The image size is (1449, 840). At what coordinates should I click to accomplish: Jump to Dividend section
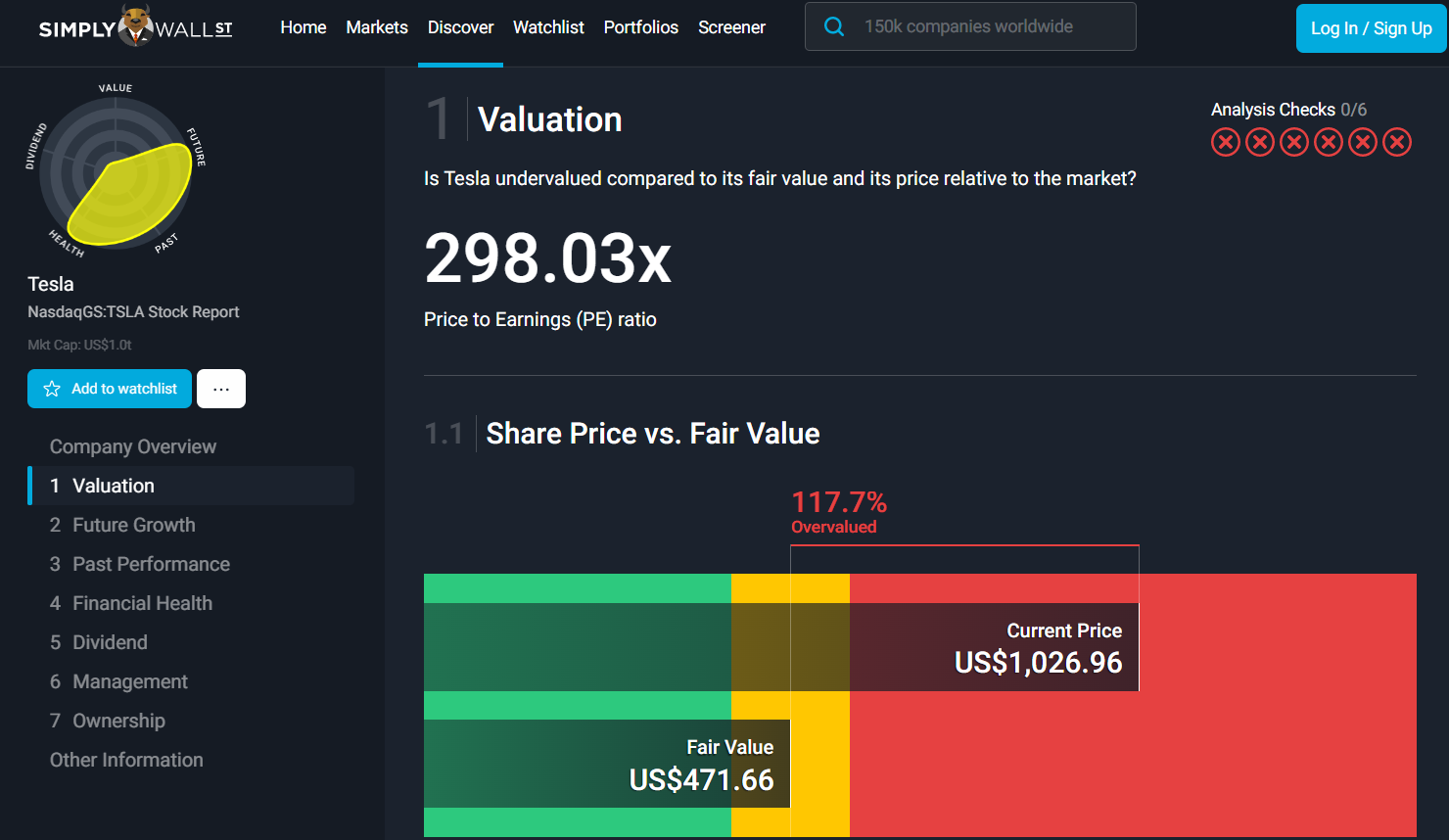pos(99,642)
